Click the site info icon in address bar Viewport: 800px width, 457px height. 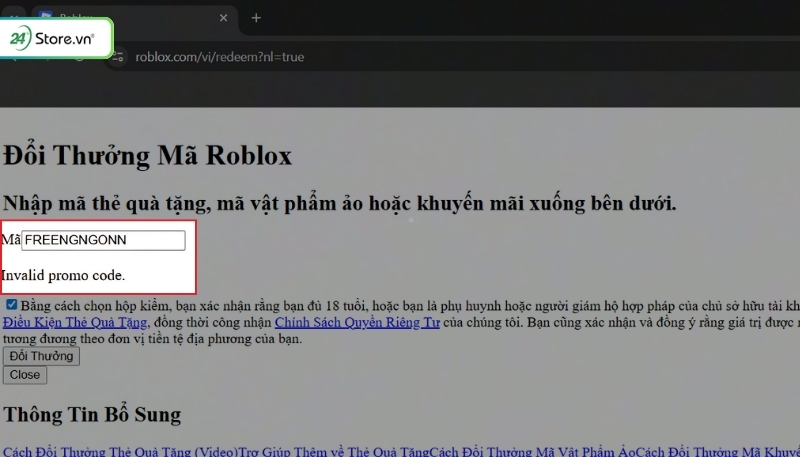(x=120, y=57)
